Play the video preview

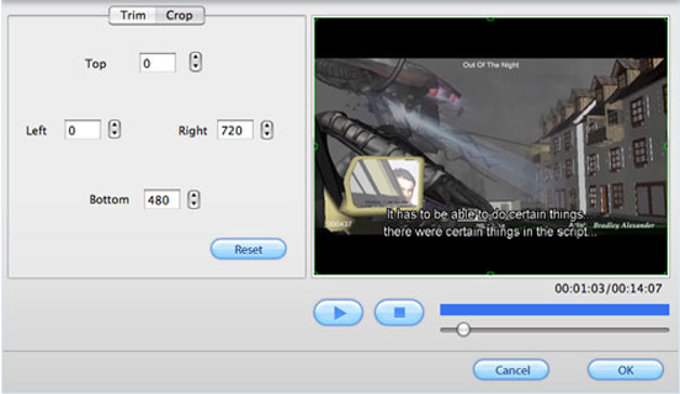[x=338, y=312]
